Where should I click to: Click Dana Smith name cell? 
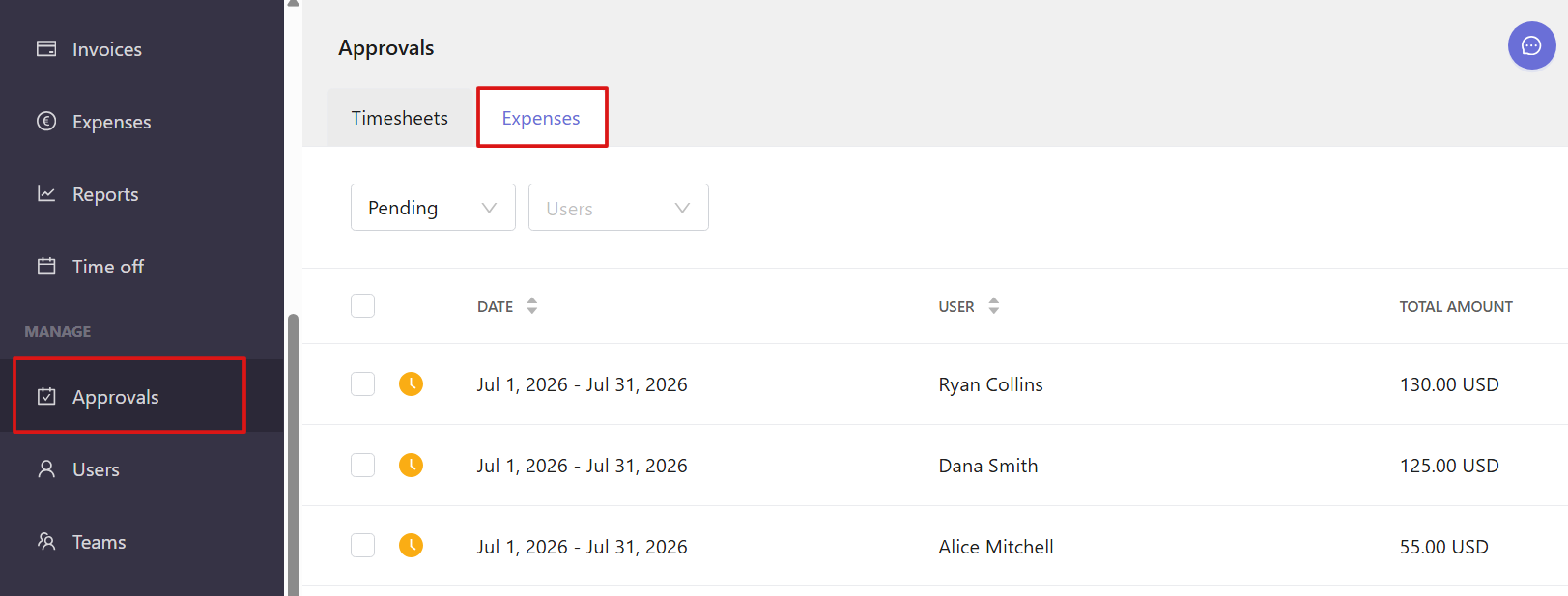point(988,466)
